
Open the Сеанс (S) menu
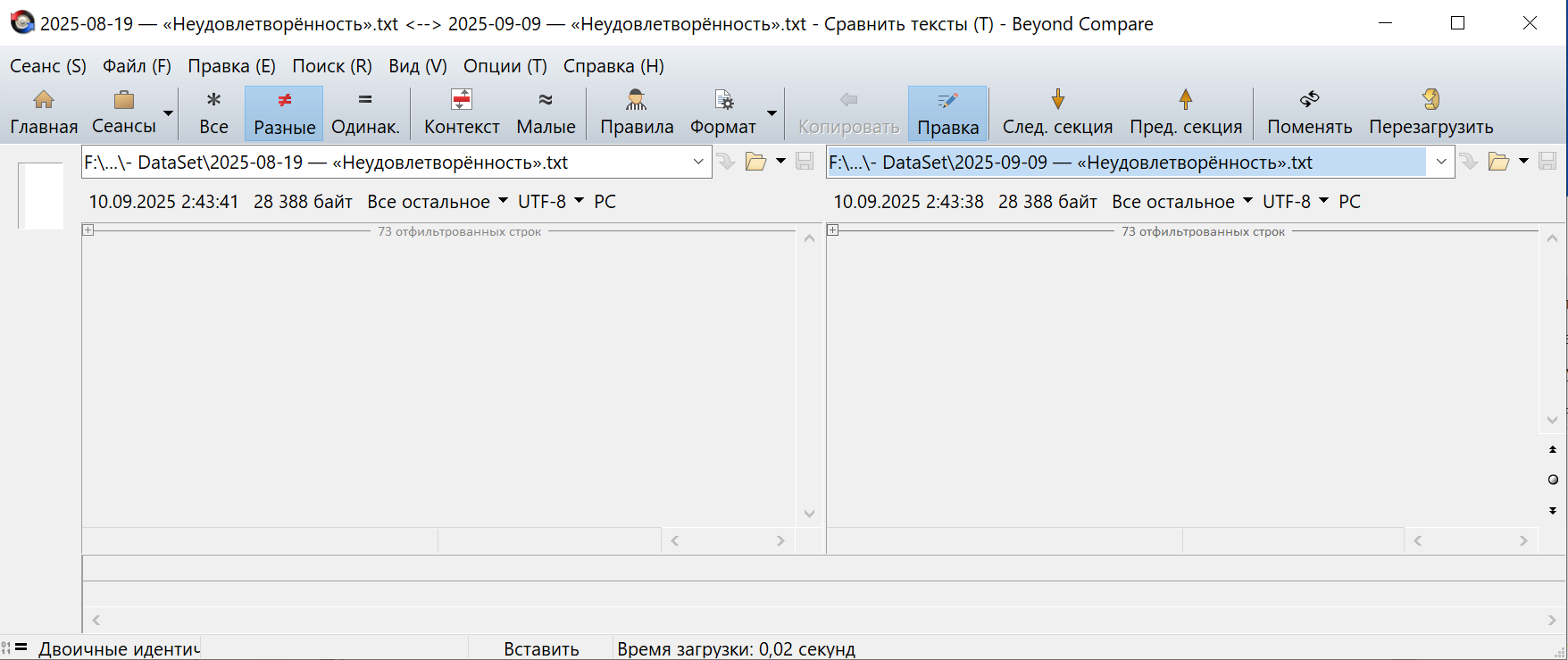tap(48, 66)
